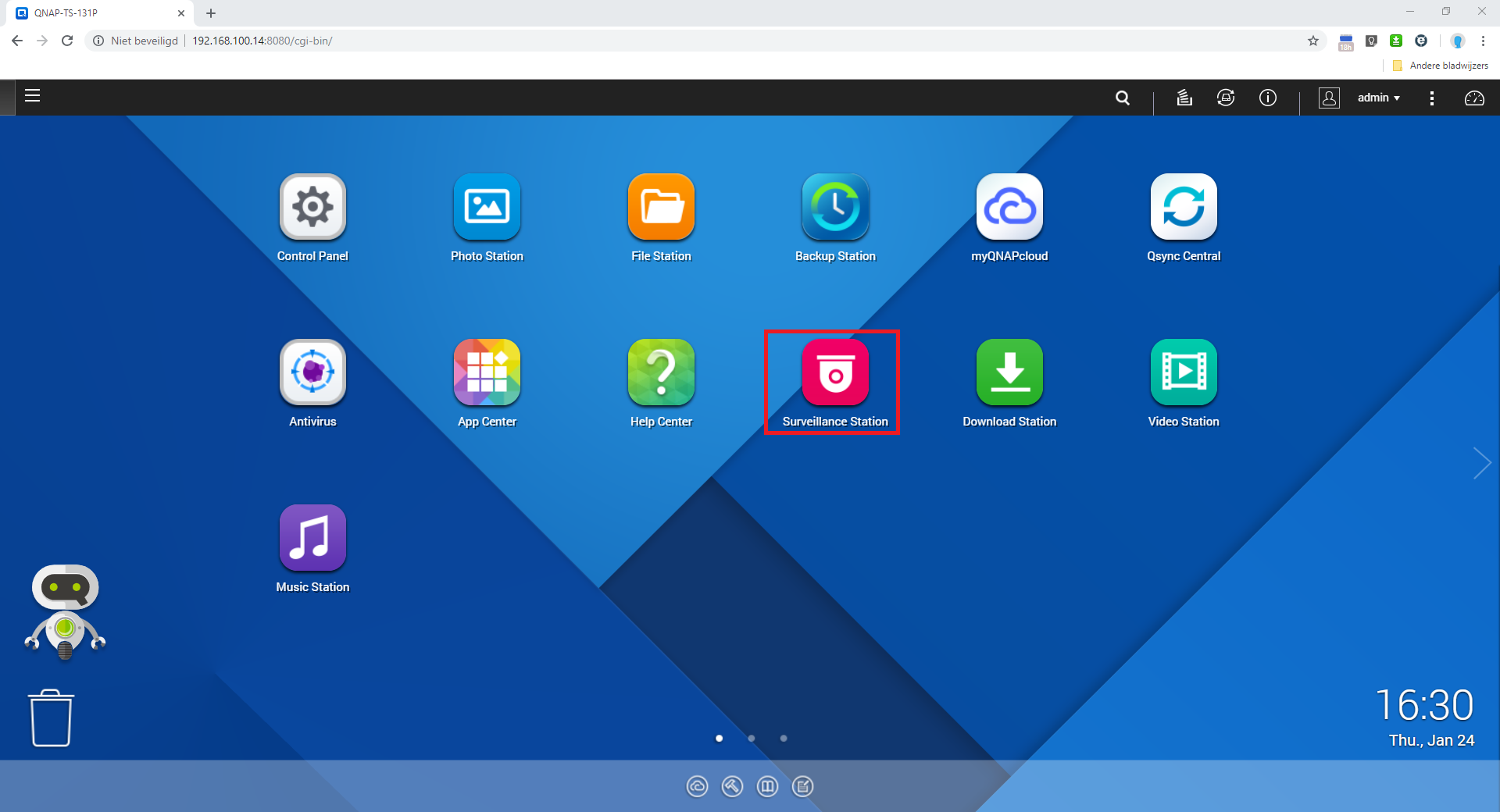The width and height of the screenshot is (1500, 812).
Task: Open the Chrome menu dots
Action: click(x=1483, y=41)
